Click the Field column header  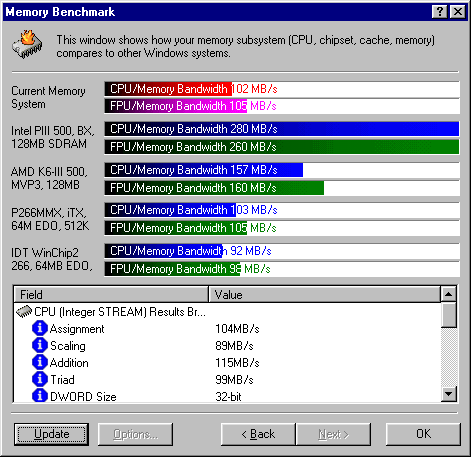pos(111,295)
